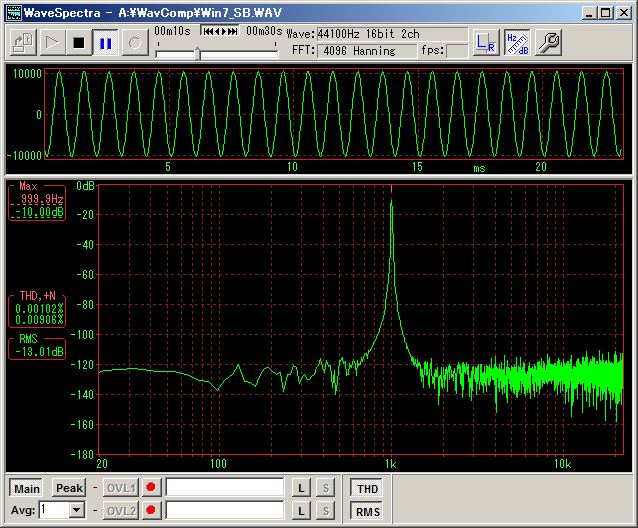Screen dimensions: 638x528
Task: Open the Avg count dropdown arrow
Action: tap(77, 510)
